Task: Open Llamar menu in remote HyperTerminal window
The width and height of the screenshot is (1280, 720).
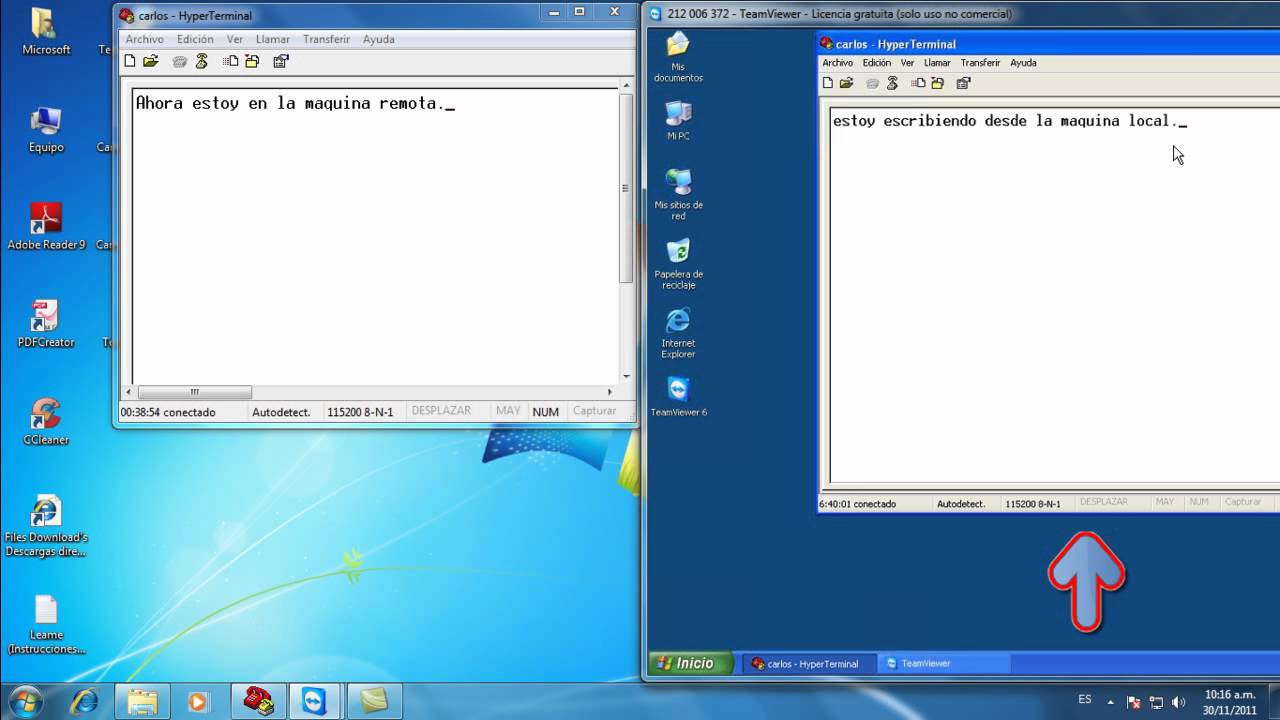Action: coord(937,62)
